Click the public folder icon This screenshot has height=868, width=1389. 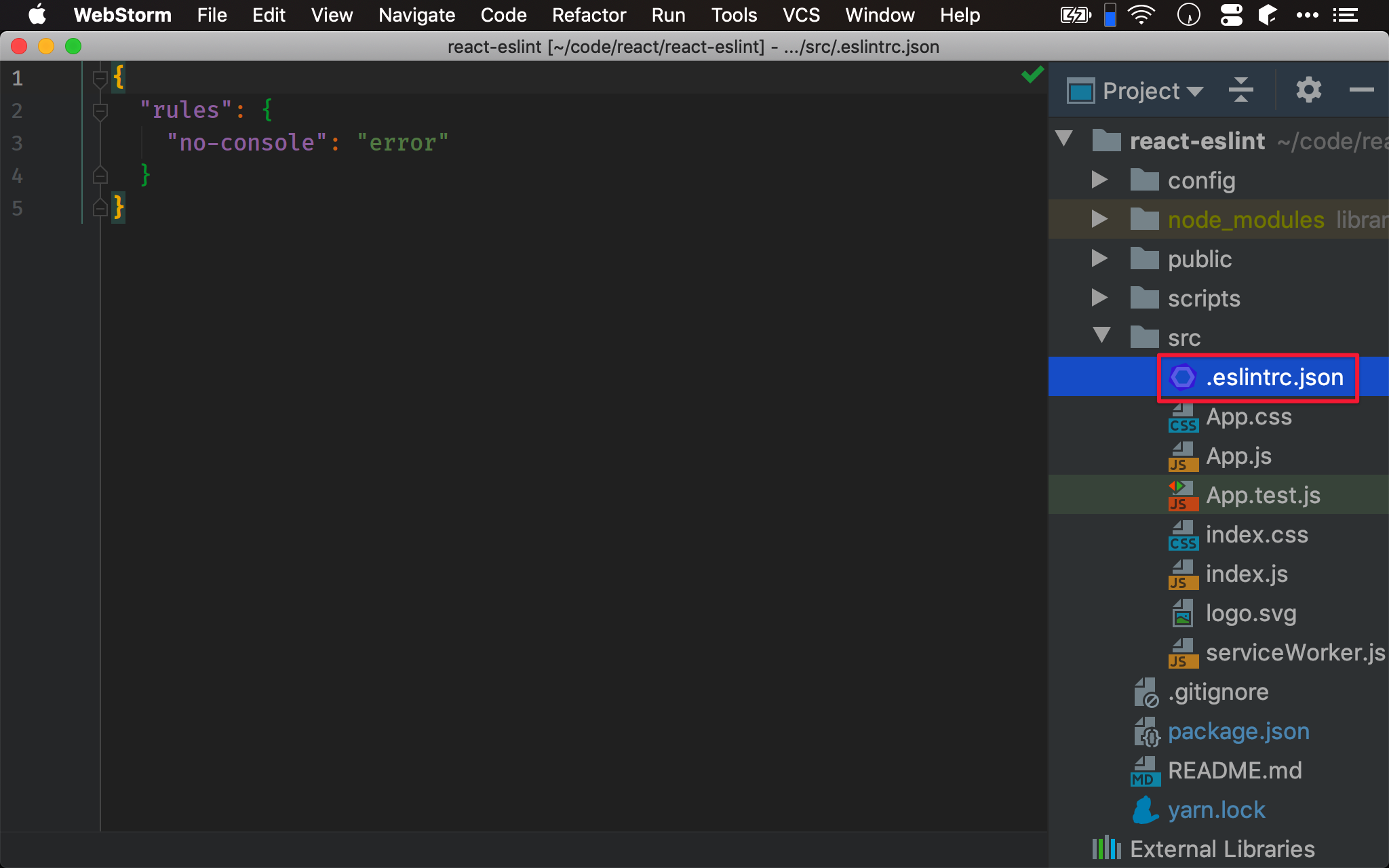click(1144, 258)
